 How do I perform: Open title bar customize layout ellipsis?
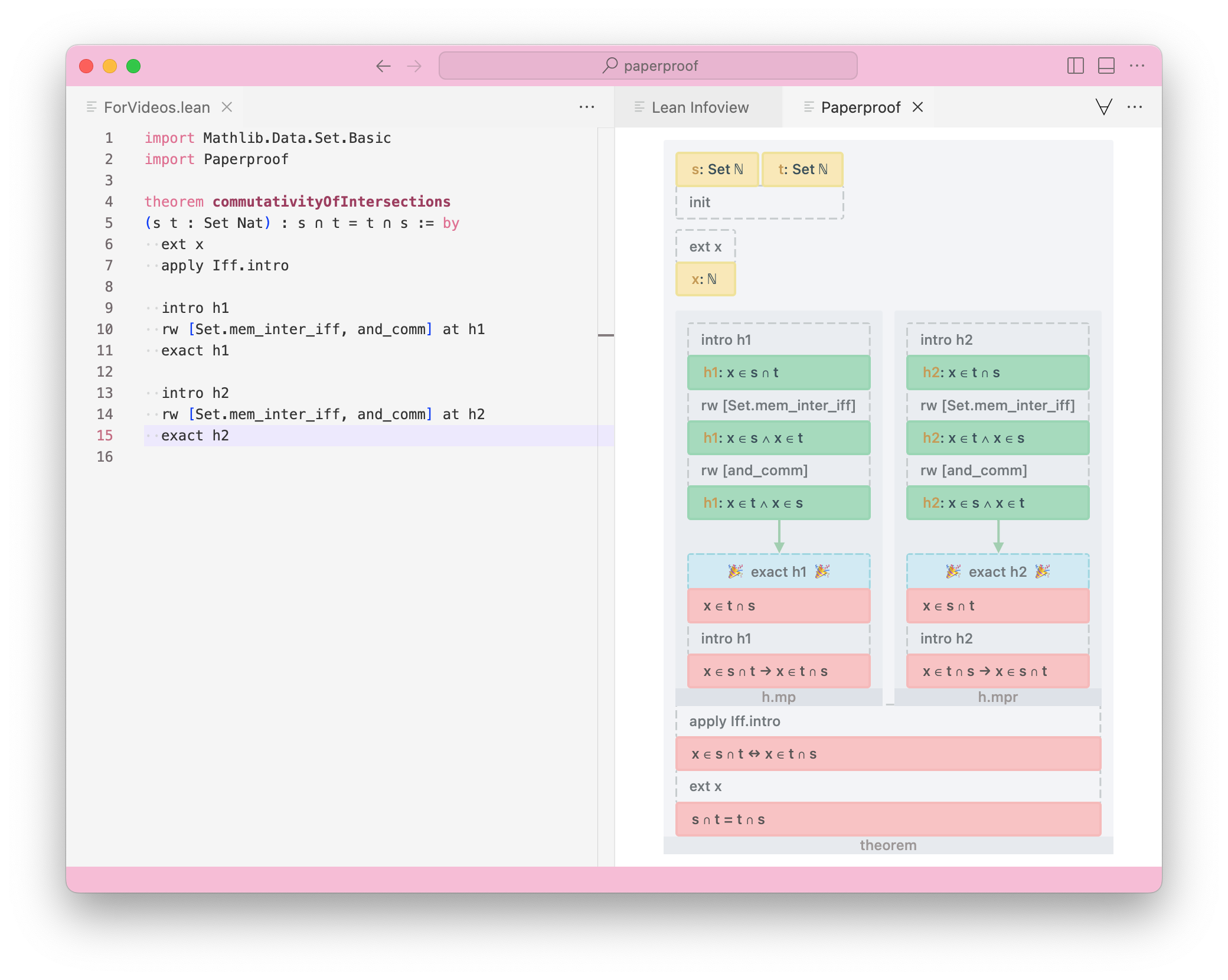click(1136, 66)
